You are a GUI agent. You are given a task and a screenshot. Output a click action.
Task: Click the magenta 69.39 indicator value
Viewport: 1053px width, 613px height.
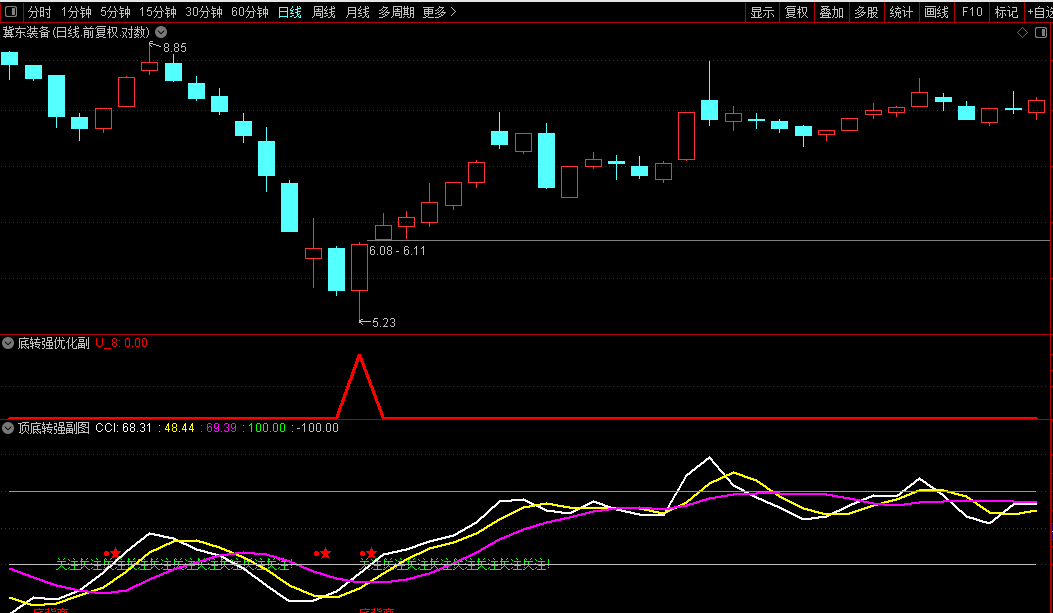(222, 428)
